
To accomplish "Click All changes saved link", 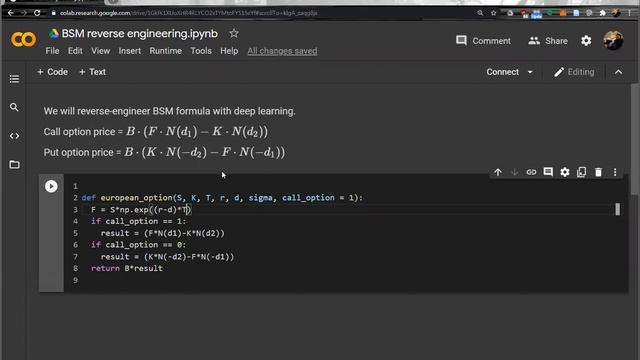I will click(282, 51).
